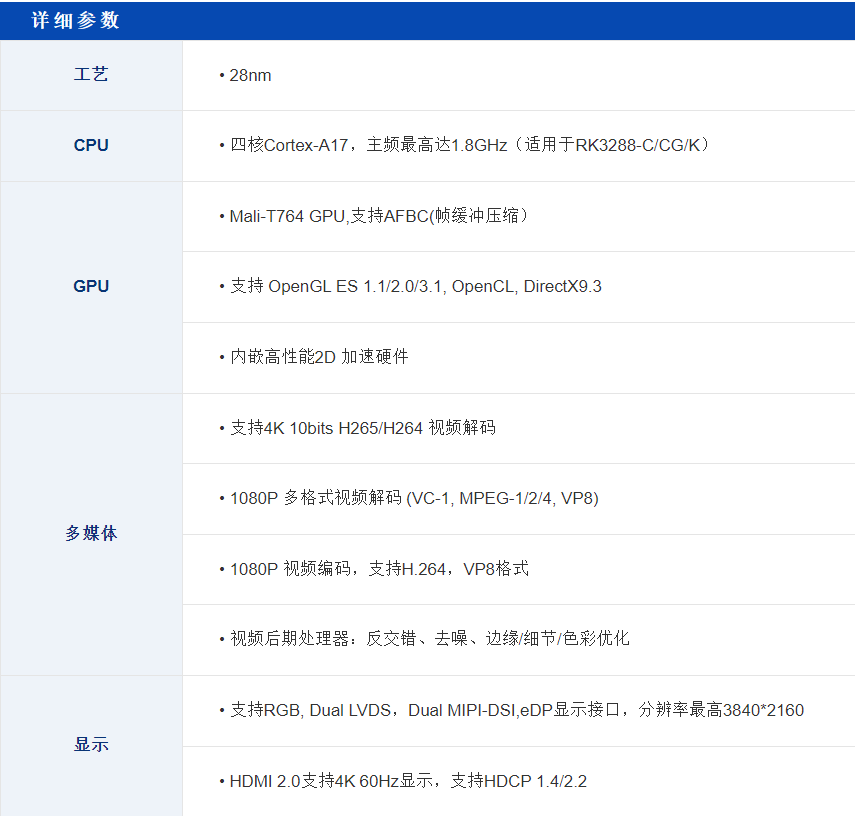The image size is (855, 816).
Task: Click the 内嵌高性能2D 加速硬件 line
Action: (x=319, y=357)
